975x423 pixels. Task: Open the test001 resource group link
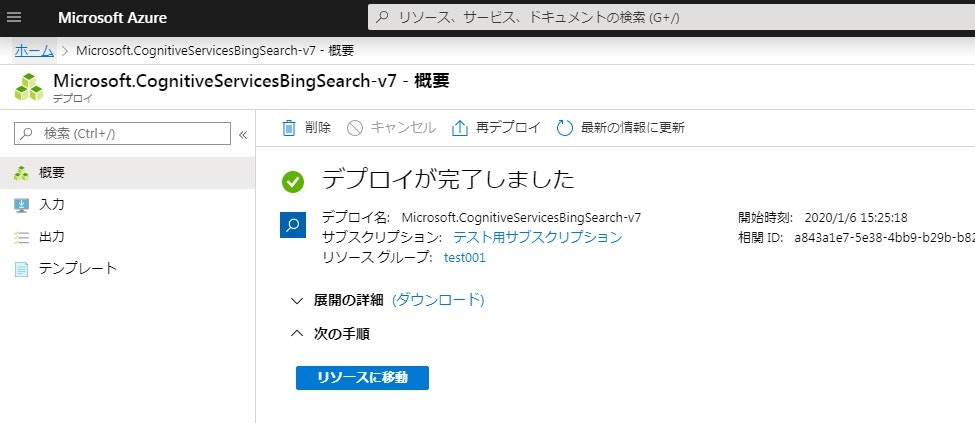pyautogui.click(x=464, y=258)
